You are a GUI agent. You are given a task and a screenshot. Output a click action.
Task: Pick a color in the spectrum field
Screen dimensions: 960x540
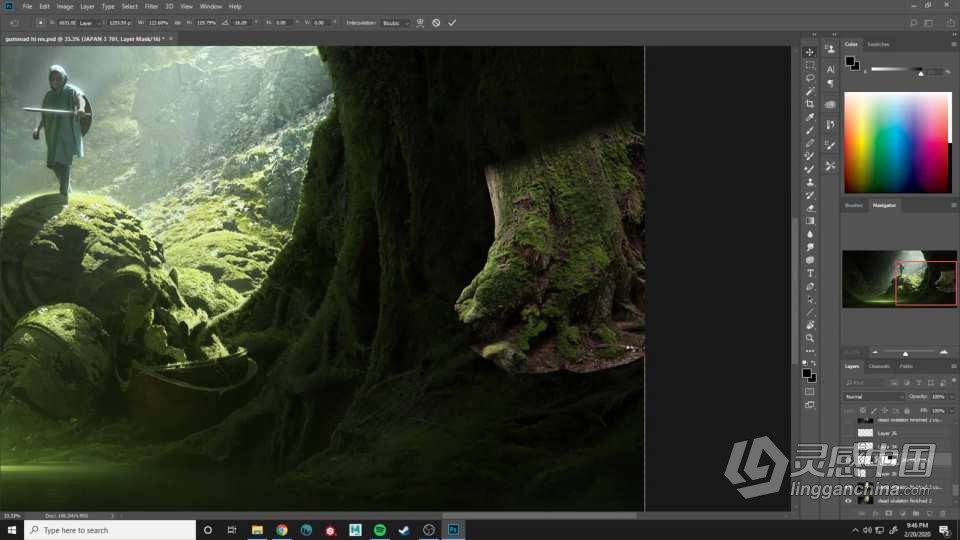896,143
